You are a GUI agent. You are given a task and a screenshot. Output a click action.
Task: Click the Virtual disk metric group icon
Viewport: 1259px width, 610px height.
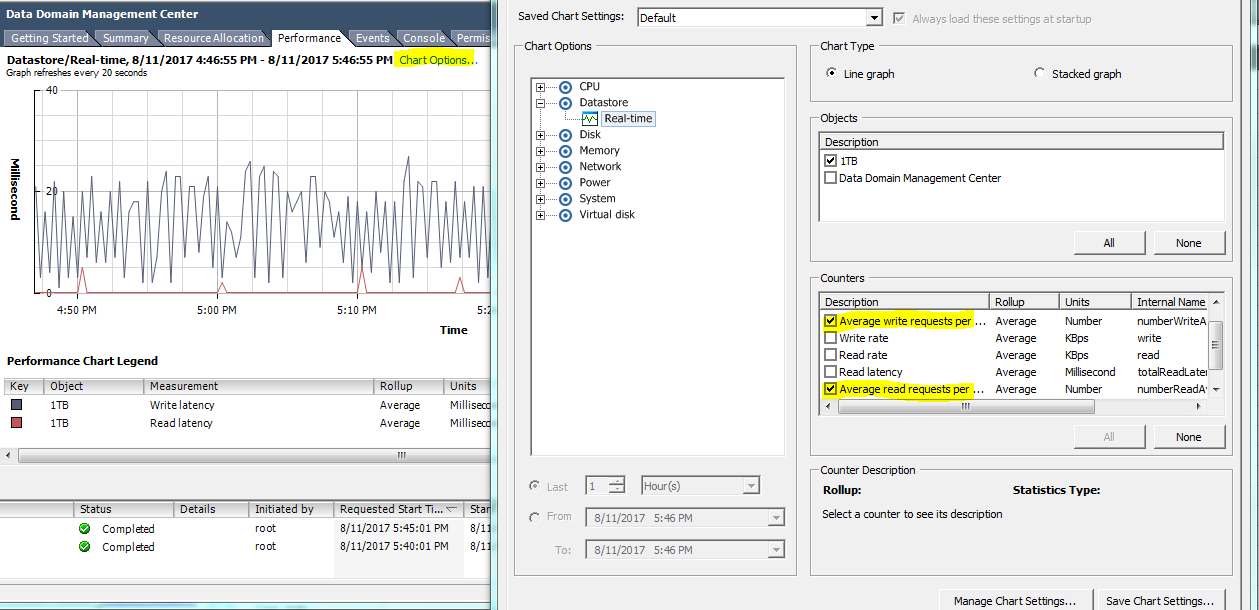pyautogui.click(x=566, y=214)
